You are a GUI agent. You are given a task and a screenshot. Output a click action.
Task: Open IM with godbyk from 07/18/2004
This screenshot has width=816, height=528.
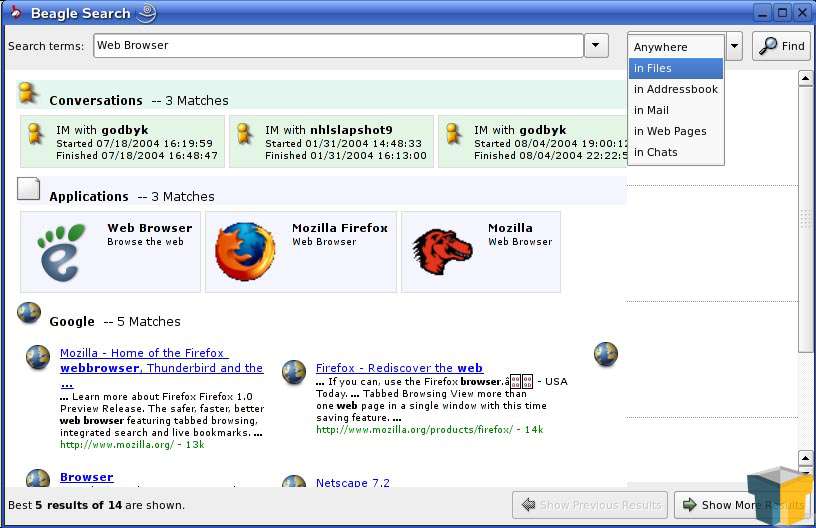tap(123, 141)
